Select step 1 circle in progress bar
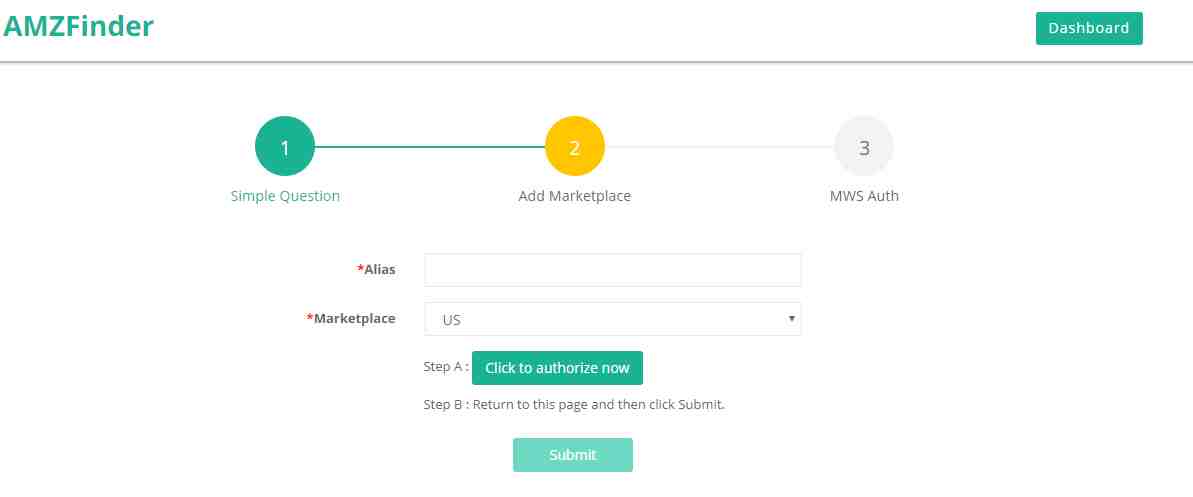The width and height of the screenshot is (1193, 497). (285, 146)
